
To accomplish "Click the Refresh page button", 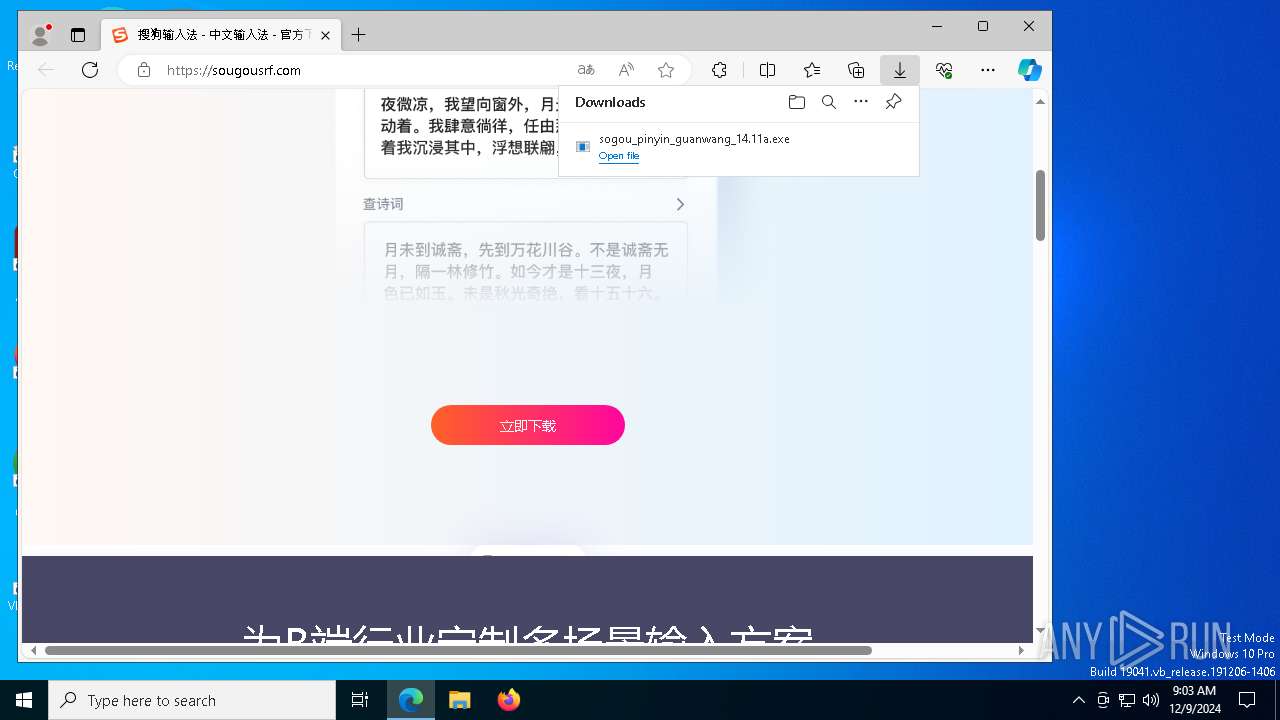I will pyautogui.click(x=90, y=70).
